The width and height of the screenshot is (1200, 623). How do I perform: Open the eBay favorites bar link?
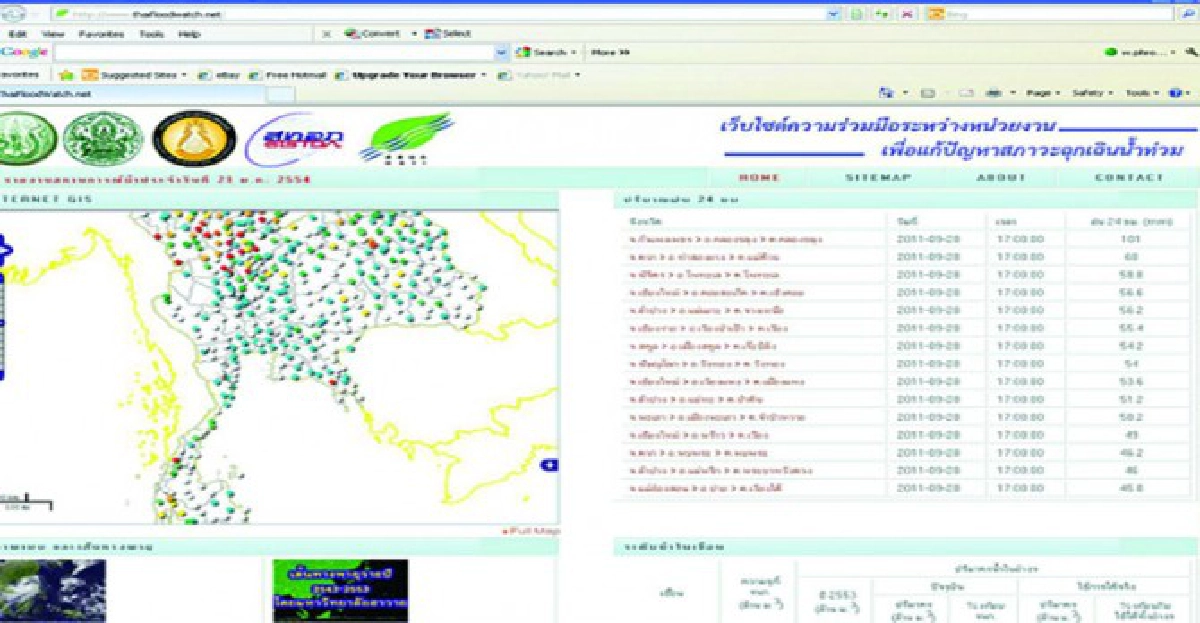(x=220, y=74)
